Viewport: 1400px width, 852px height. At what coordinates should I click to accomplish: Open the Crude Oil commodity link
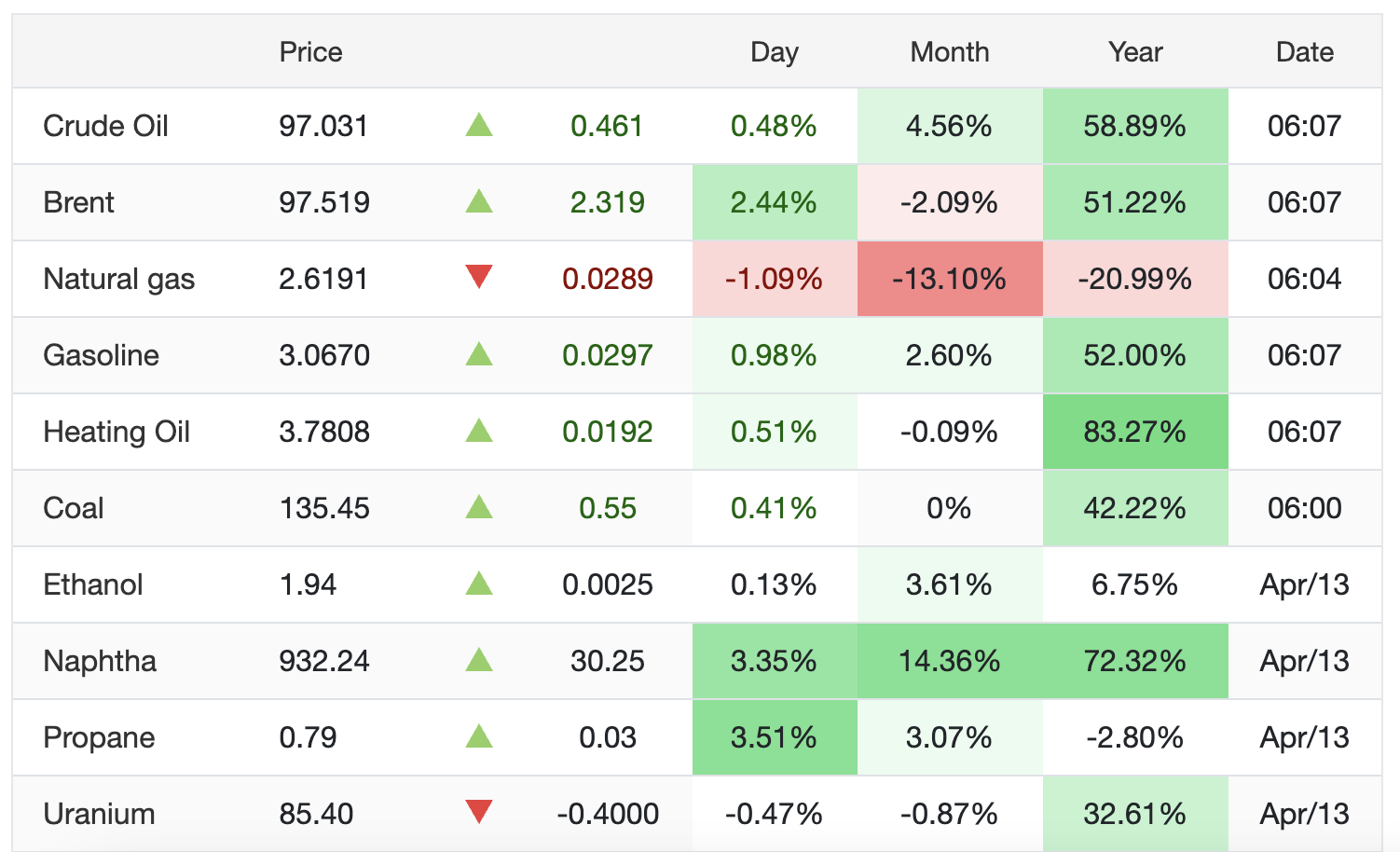click(x=105, y=126)
